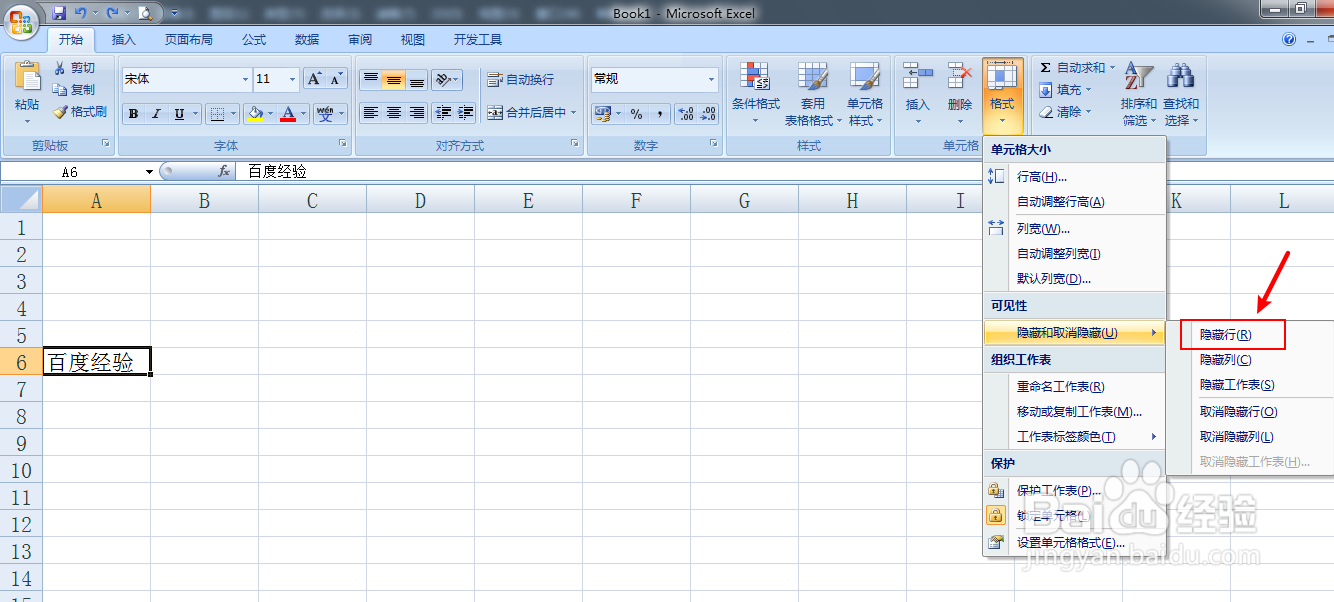Open Tab Color 工作表标签颜色 submenu
1334x602 pixels.
pyautogui.click(x=1075, y=437)
